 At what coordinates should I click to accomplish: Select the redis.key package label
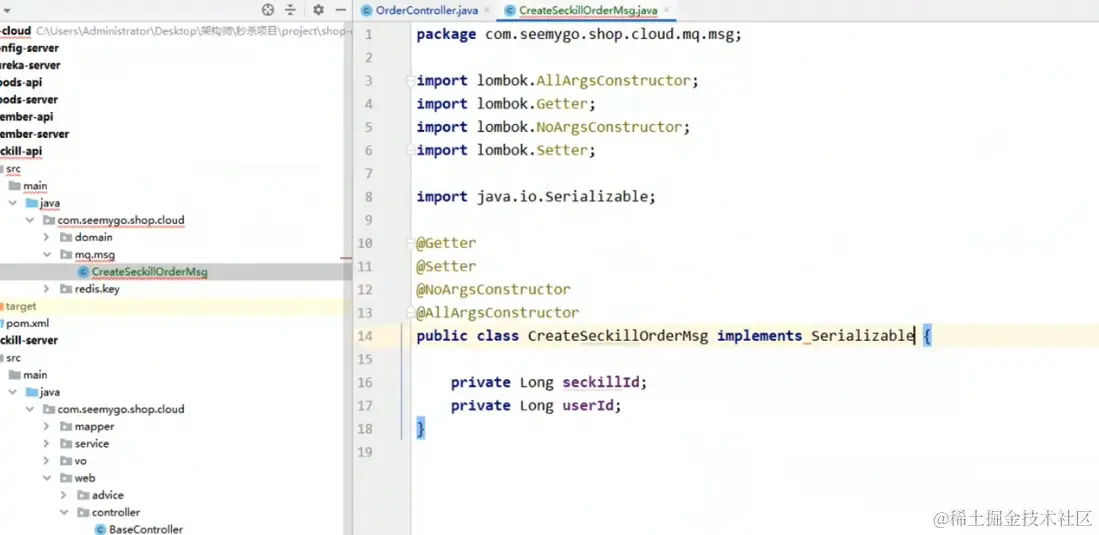(x=97, y=289)
